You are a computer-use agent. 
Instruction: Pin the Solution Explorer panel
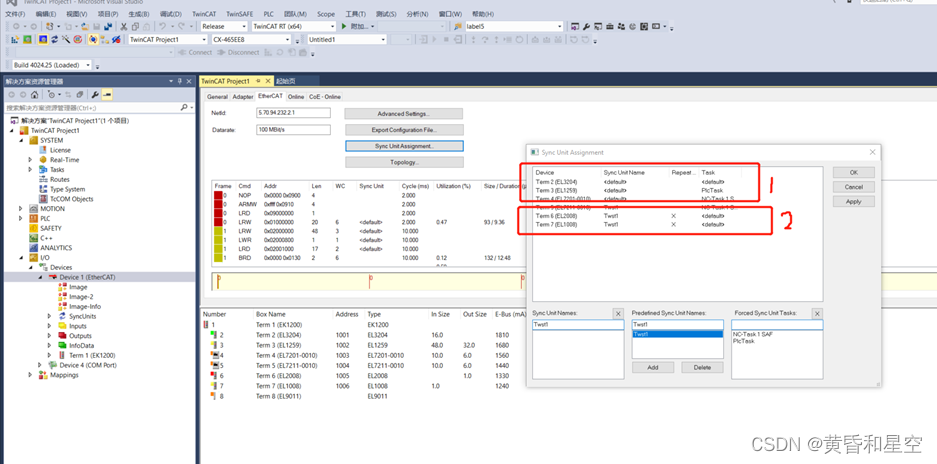pyautogui.click(x=179, y=81)
